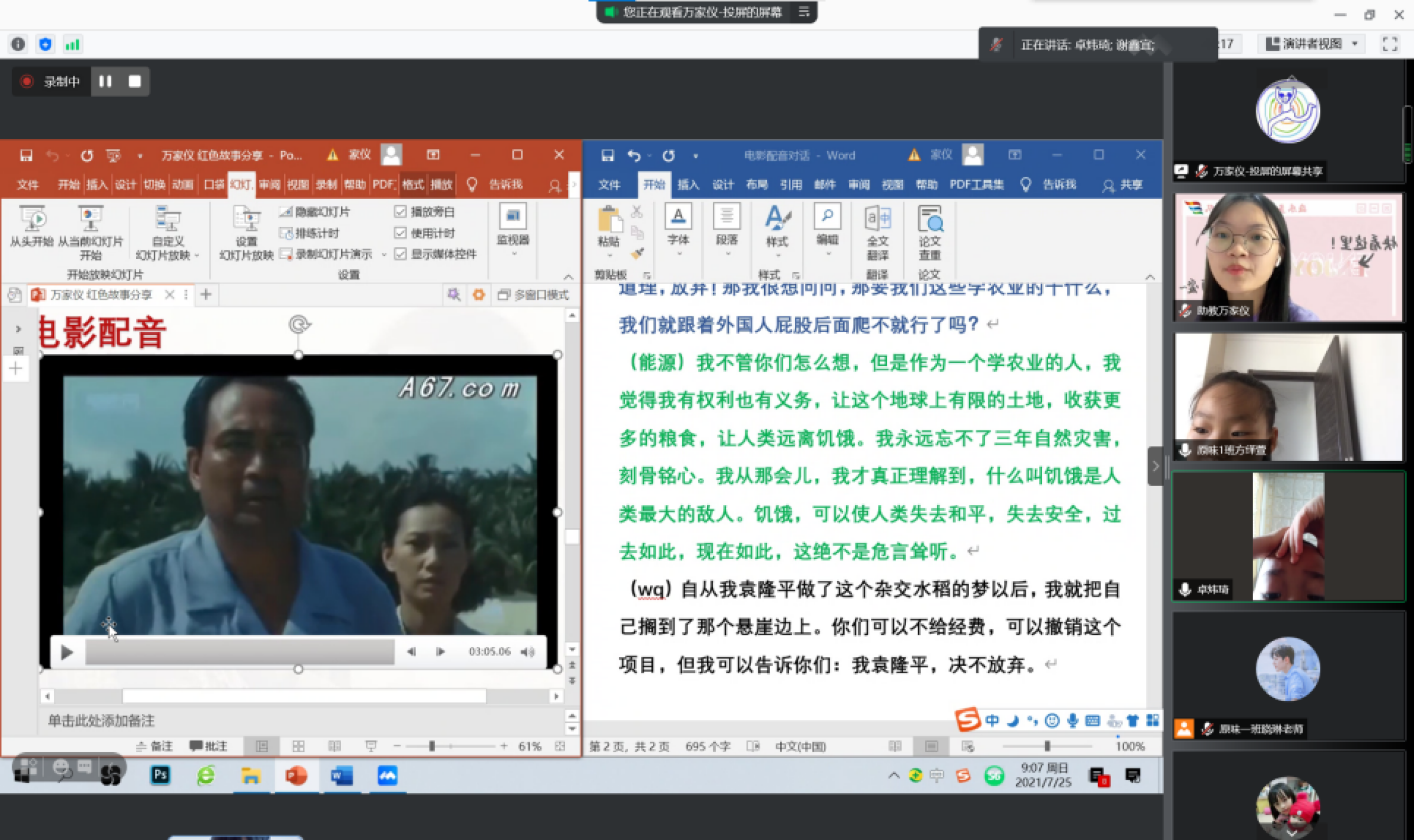The image size is (1414, 840).
Task: Collapse the participant video side panel
Action: [1155, 466]
